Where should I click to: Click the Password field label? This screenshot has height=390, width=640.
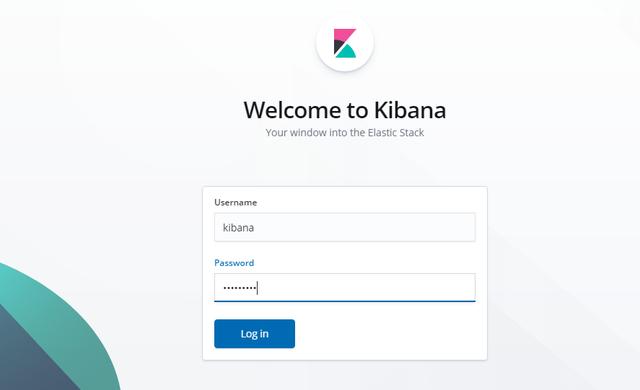coord(234,263)
